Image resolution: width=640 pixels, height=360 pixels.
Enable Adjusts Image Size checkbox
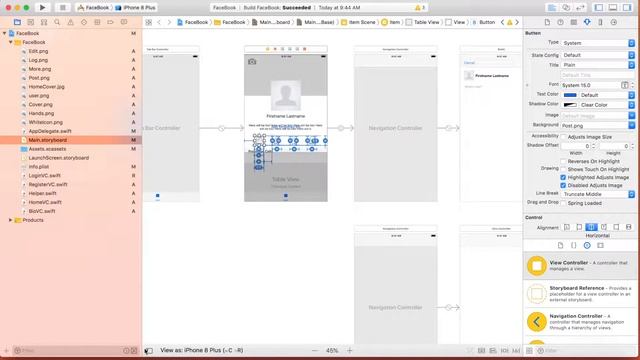tap(563, 137)
